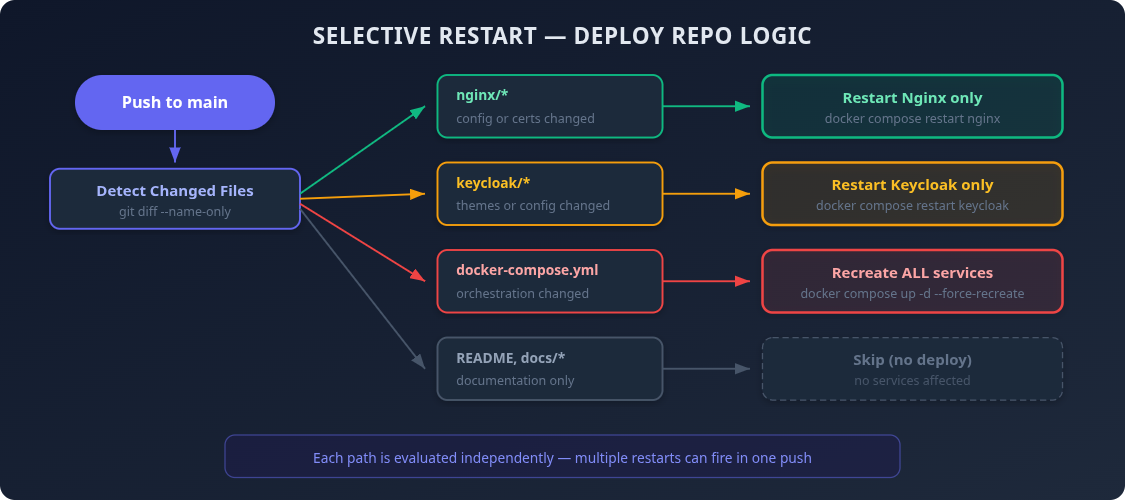Click the Skip (no deploy) box

coord(912,369)
